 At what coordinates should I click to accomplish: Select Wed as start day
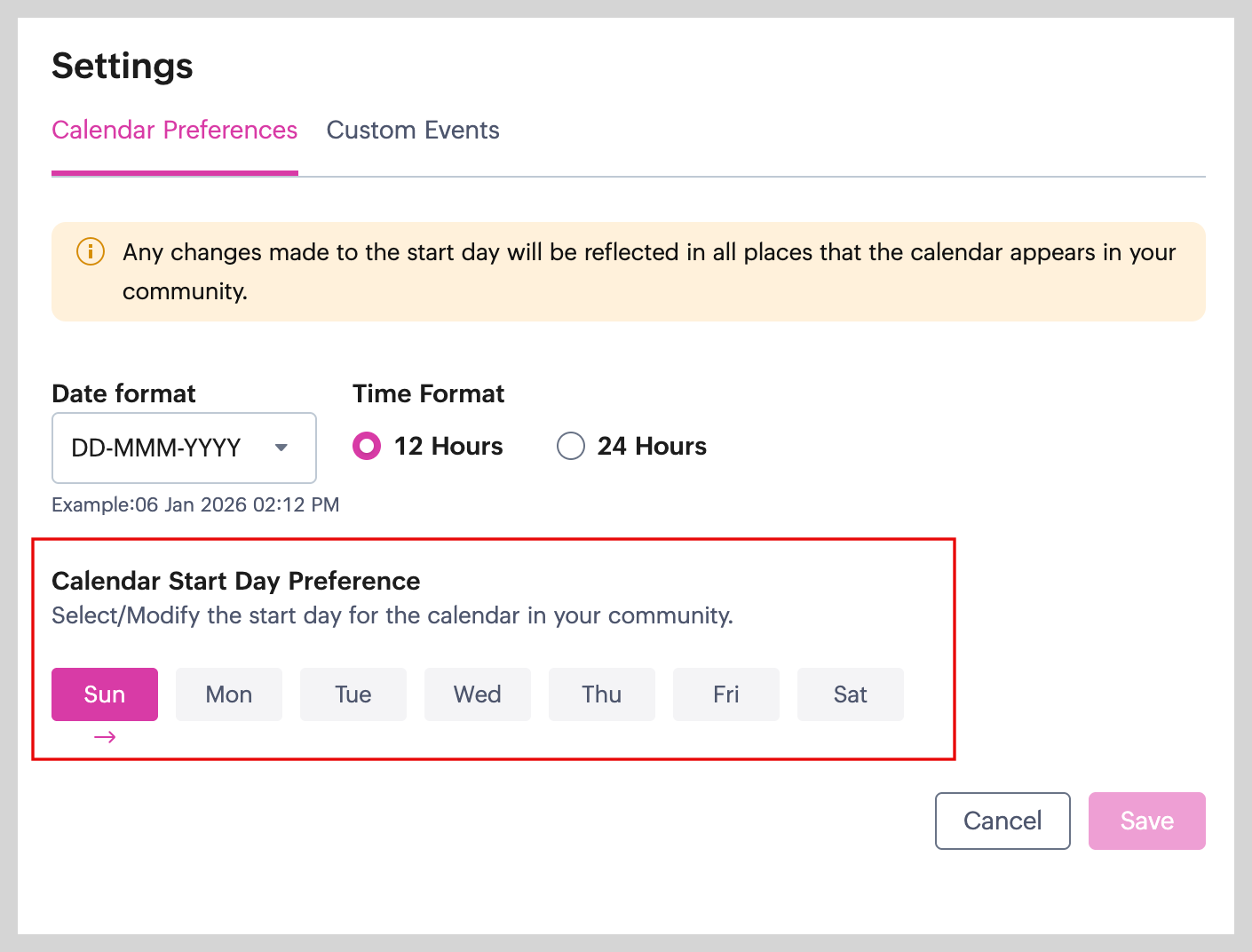point(478,694)
